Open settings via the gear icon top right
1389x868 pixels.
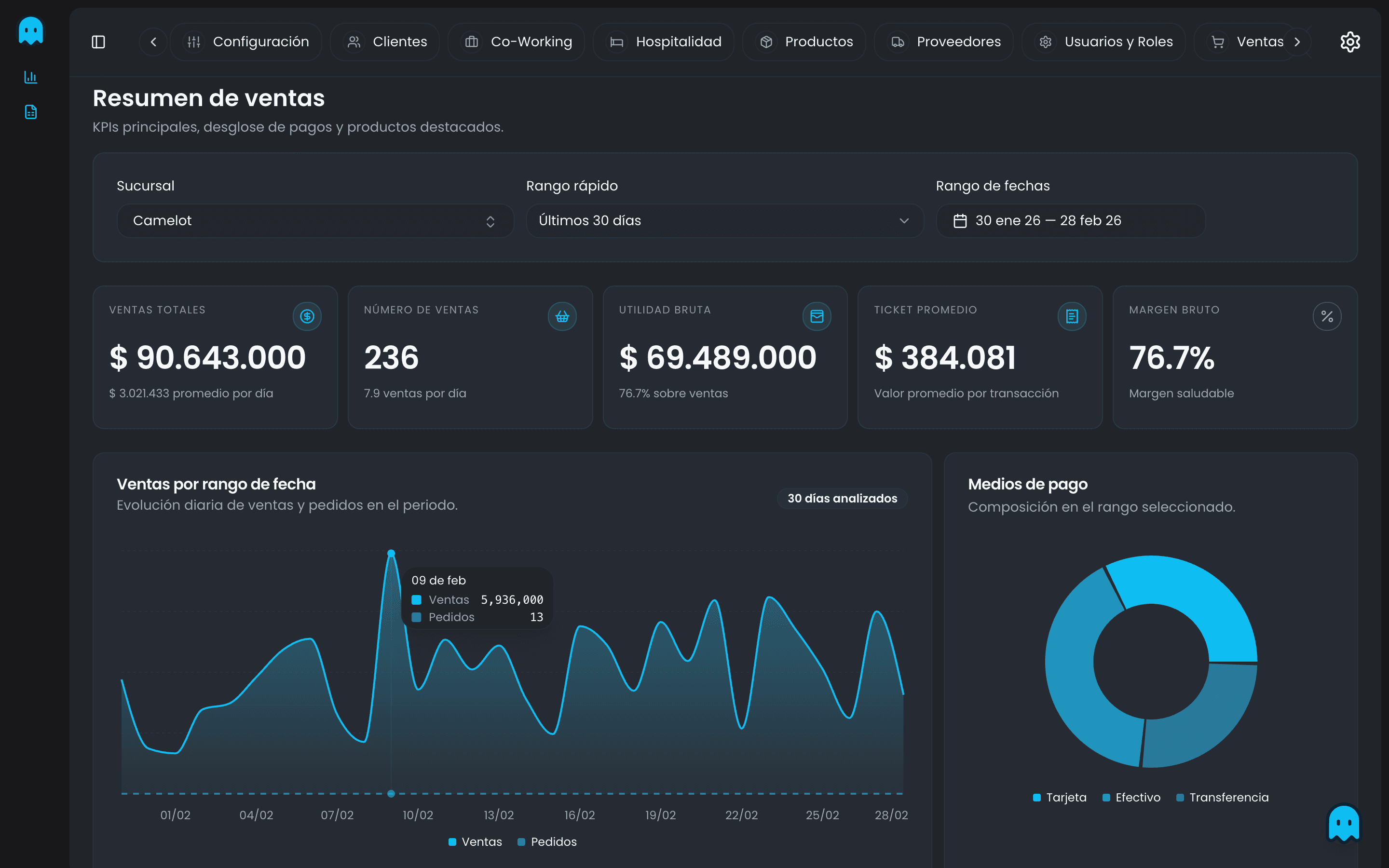click(1350, 41)
